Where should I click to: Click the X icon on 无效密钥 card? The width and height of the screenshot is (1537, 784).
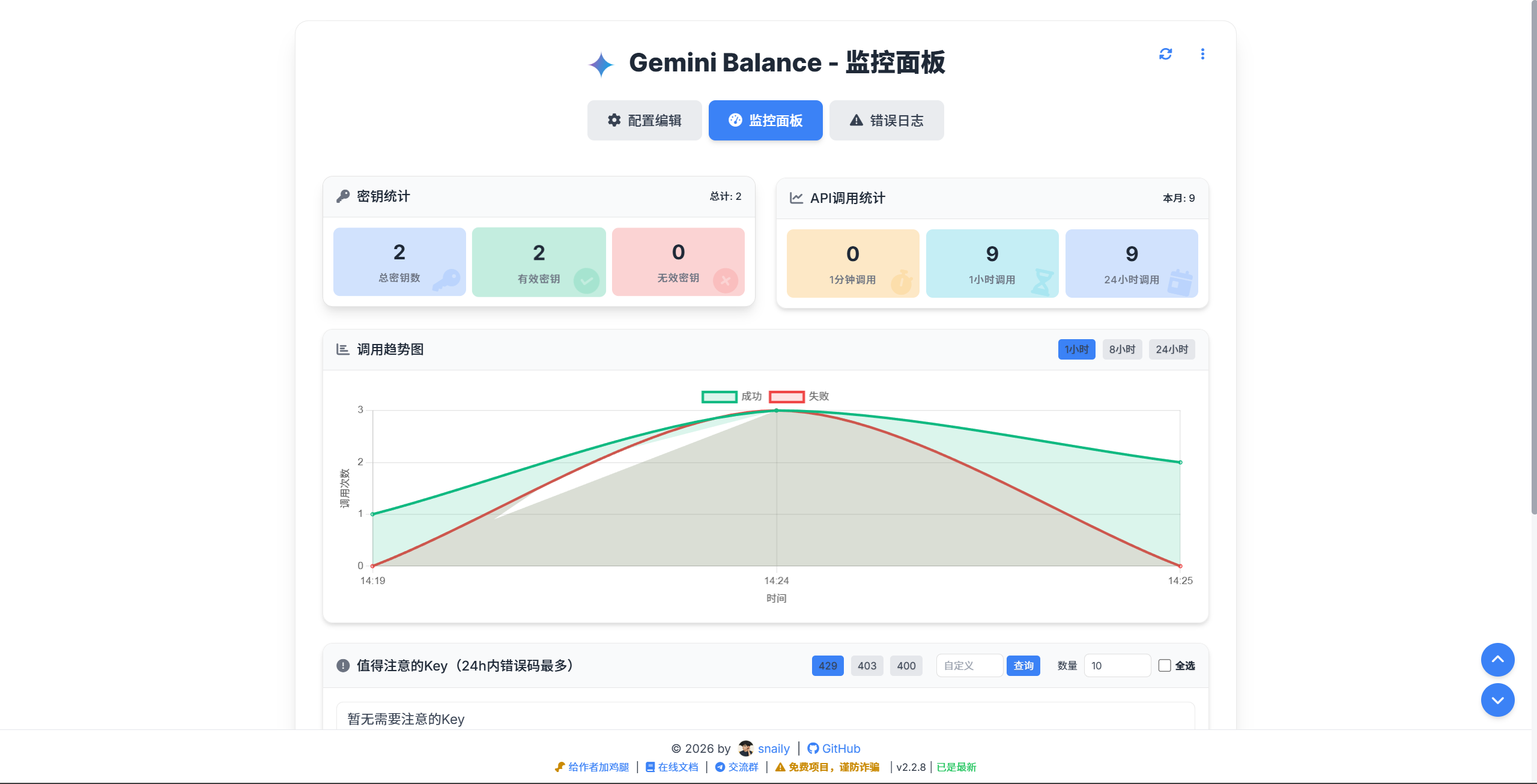725,280
